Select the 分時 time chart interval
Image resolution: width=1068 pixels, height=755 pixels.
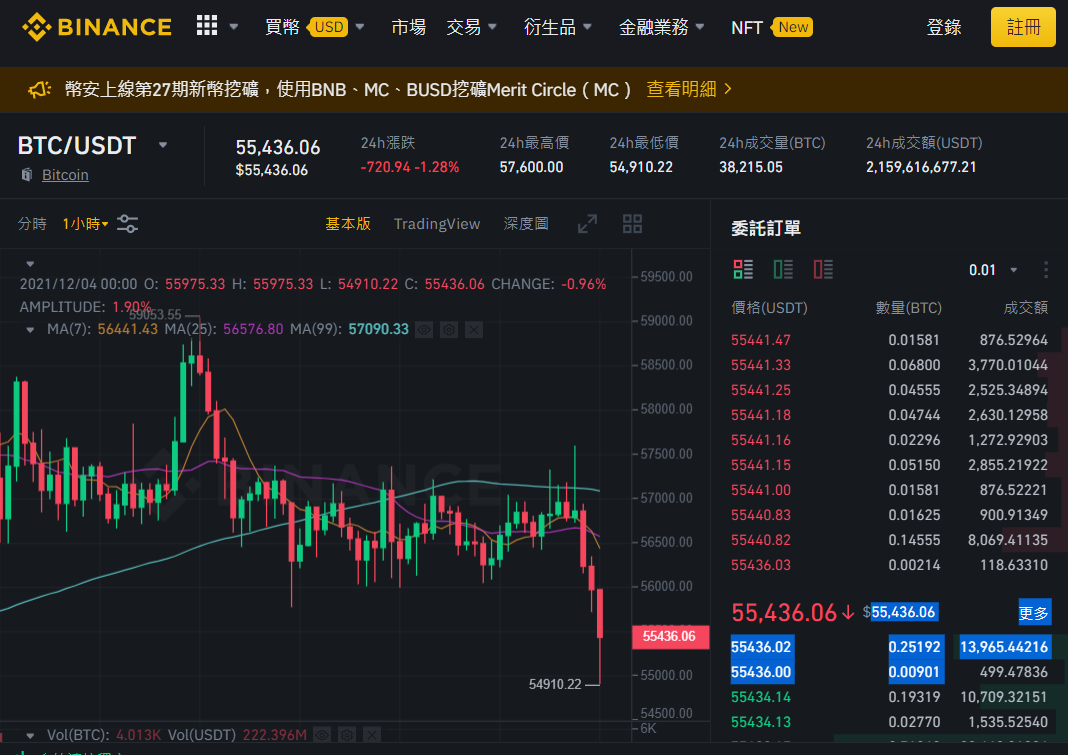point(32,224)
